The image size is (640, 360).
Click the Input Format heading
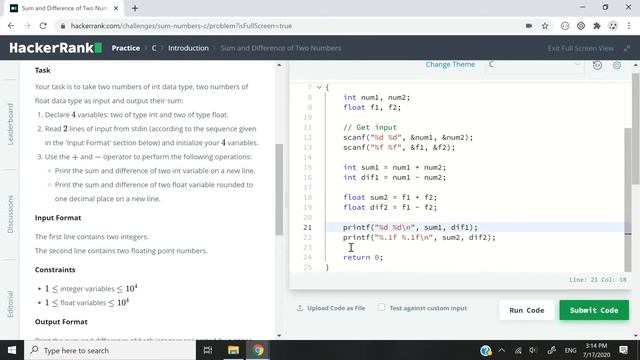[58, 218]
